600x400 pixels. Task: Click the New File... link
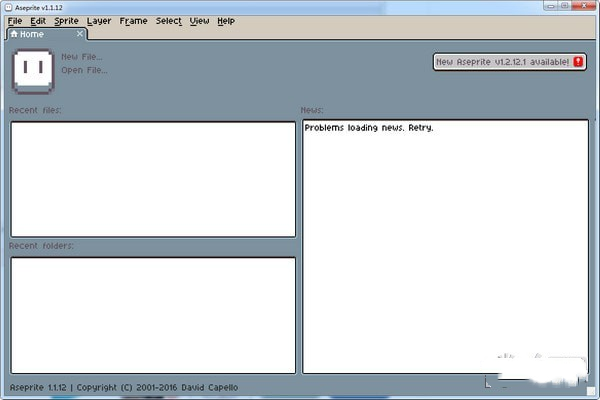pos(82,57)
